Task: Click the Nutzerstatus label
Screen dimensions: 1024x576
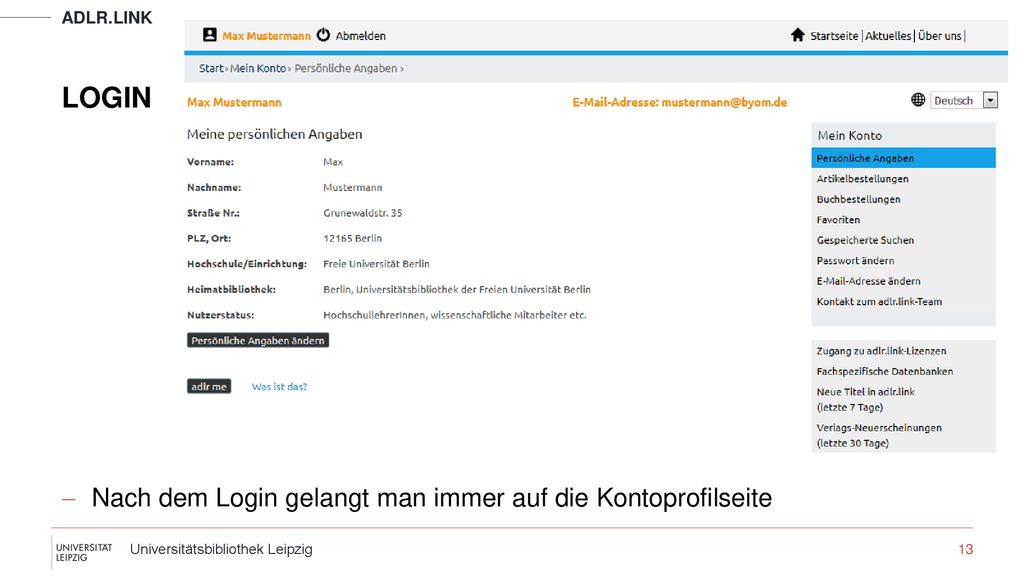Action: point(221,315)
